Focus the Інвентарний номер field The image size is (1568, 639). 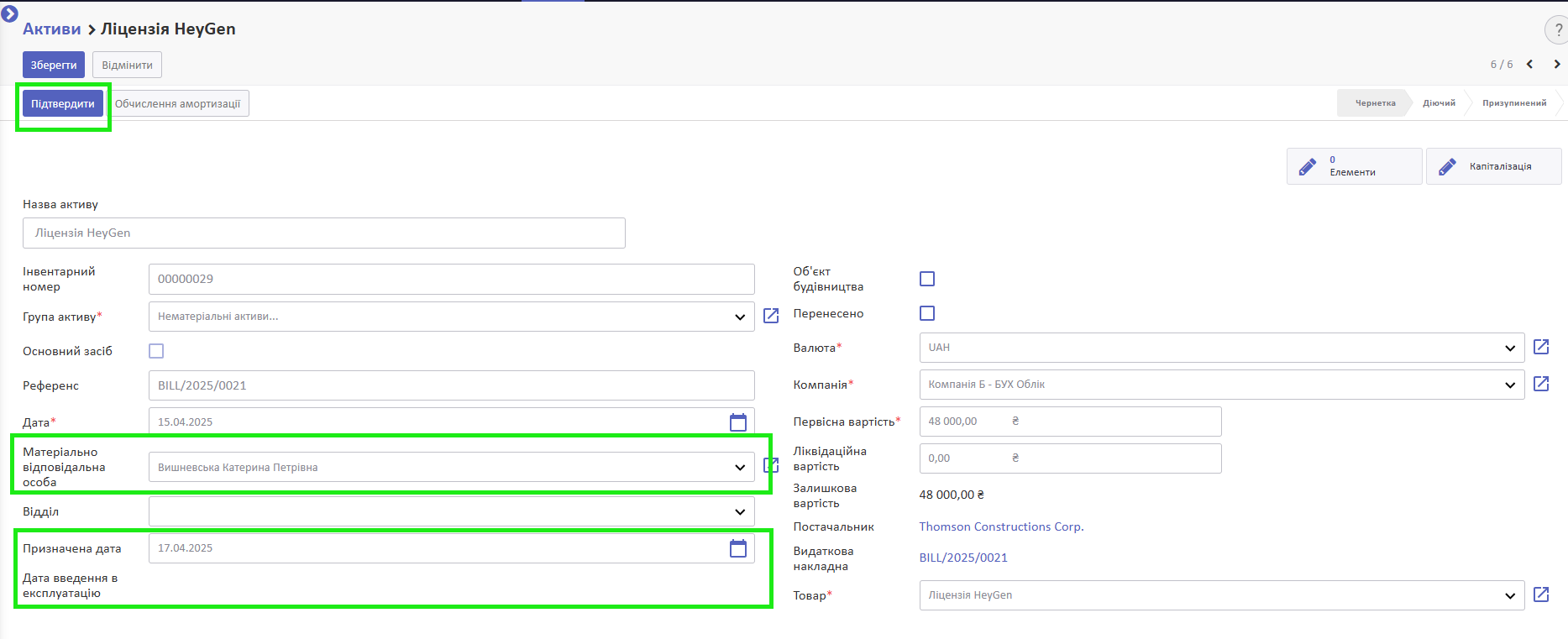coord(452,279)
